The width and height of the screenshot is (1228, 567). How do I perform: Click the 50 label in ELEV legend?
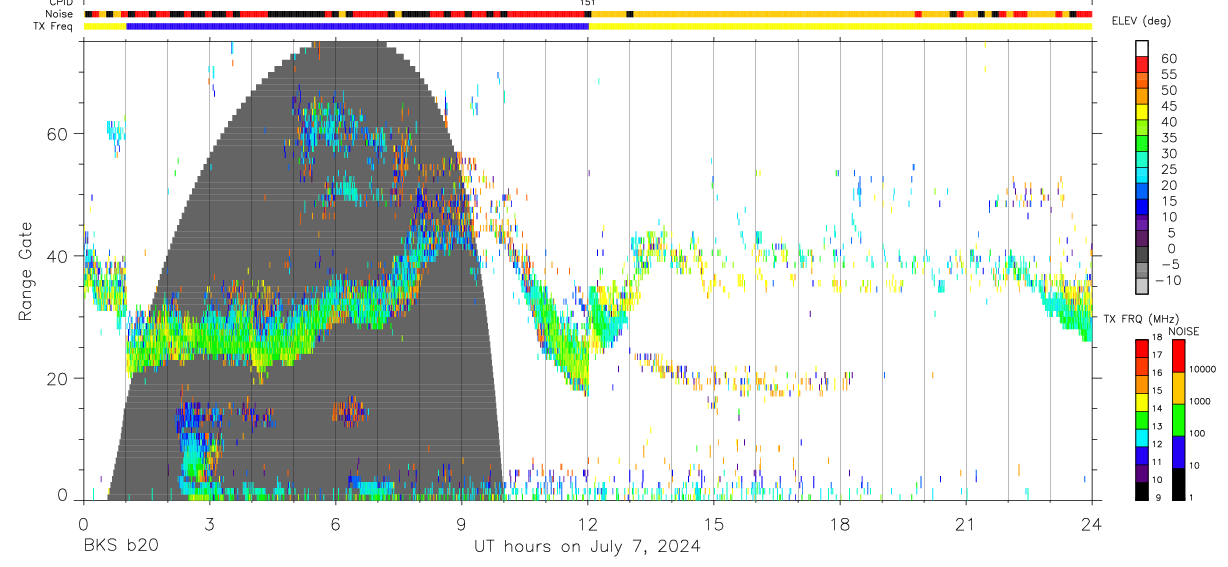1168,90
